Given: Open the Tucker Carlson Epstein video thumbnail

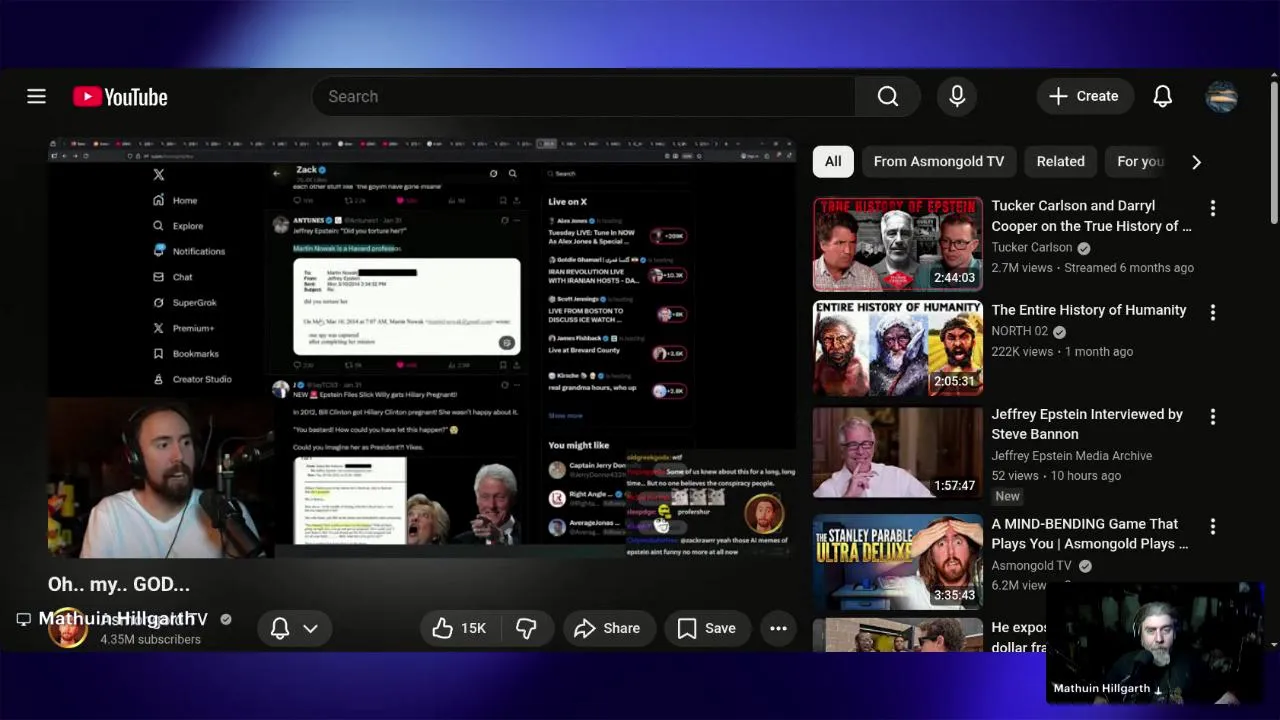Looking at the screenshot, I should 897,244.
